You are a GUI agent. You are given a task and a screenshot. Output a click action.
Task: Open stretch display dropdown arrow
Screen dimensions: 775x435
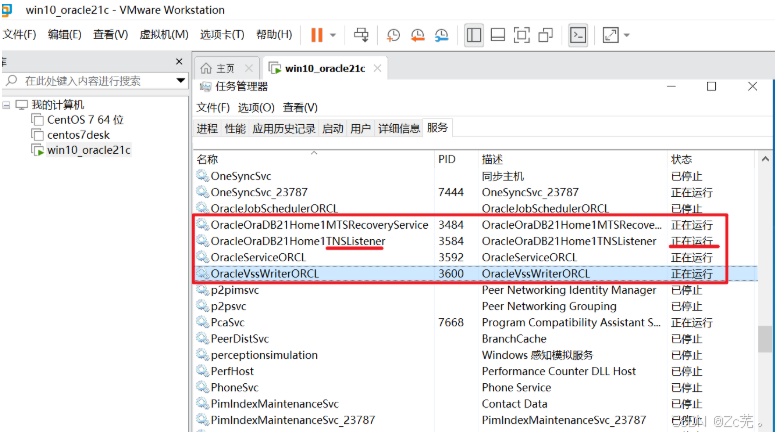pos(627,35)
